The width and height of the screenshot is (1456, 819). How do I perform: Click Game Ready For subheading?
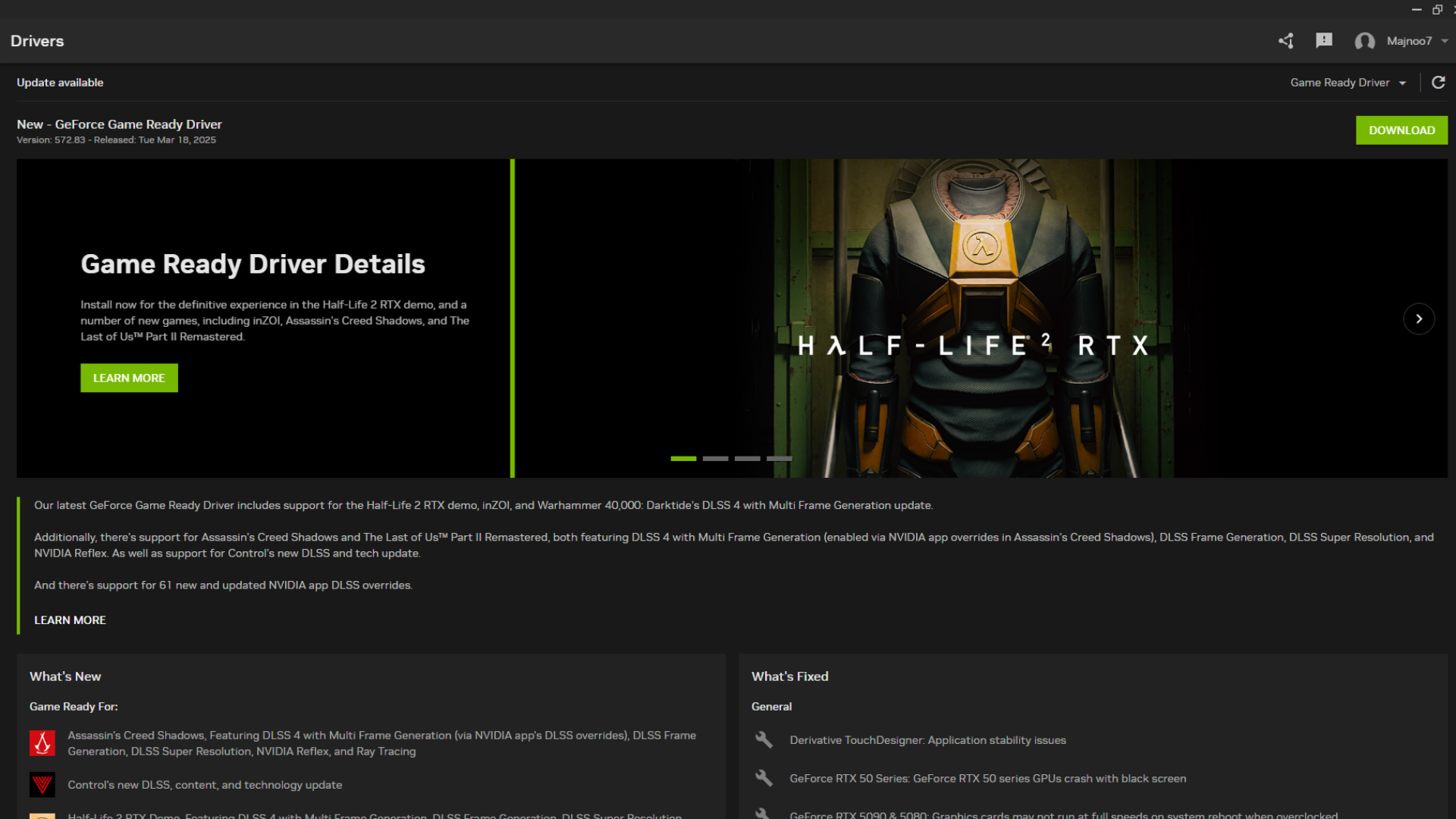74,707
